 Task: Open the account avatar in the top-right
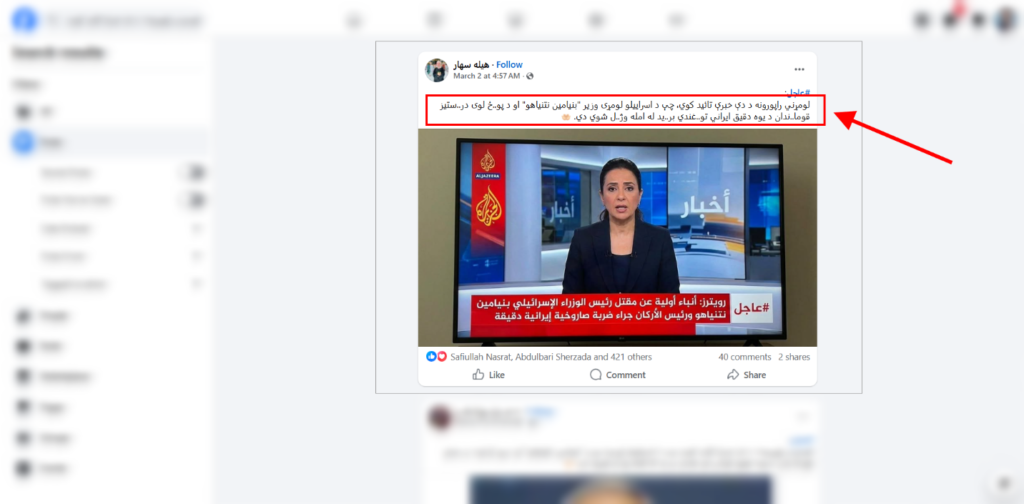pos(1006,20)
